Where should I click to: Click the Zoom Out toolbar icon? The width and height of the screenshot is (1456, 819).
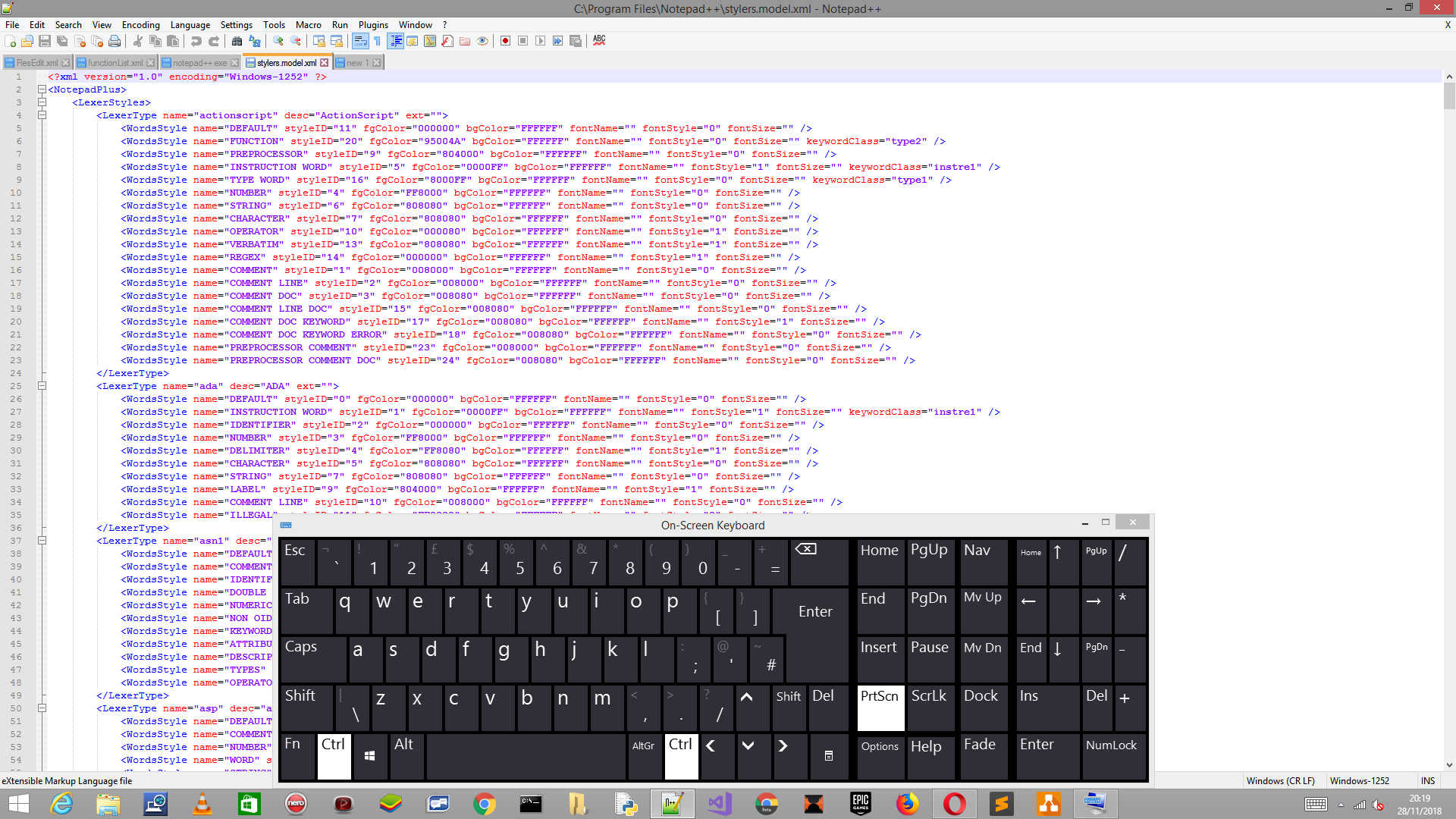point(296,41)
